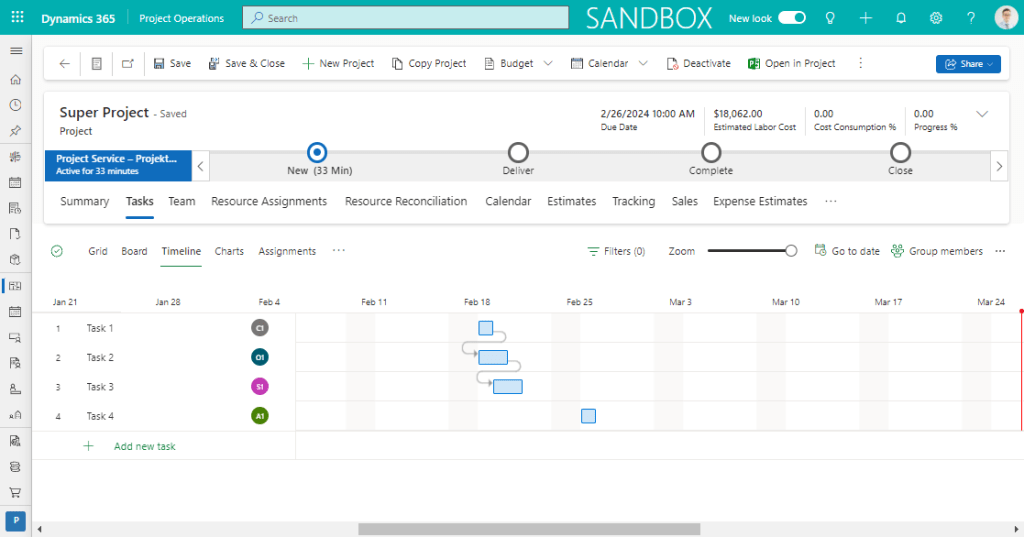This screenshot has height=537, width=1024.
Task: Open the Dynamics 365 app launcher grid
Action: (x=17, y=18)
